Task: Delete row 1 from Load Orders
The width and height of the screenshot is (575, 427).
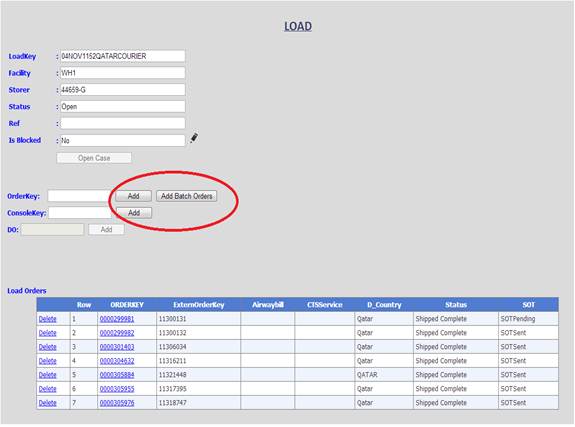Action: pos(48,319)
